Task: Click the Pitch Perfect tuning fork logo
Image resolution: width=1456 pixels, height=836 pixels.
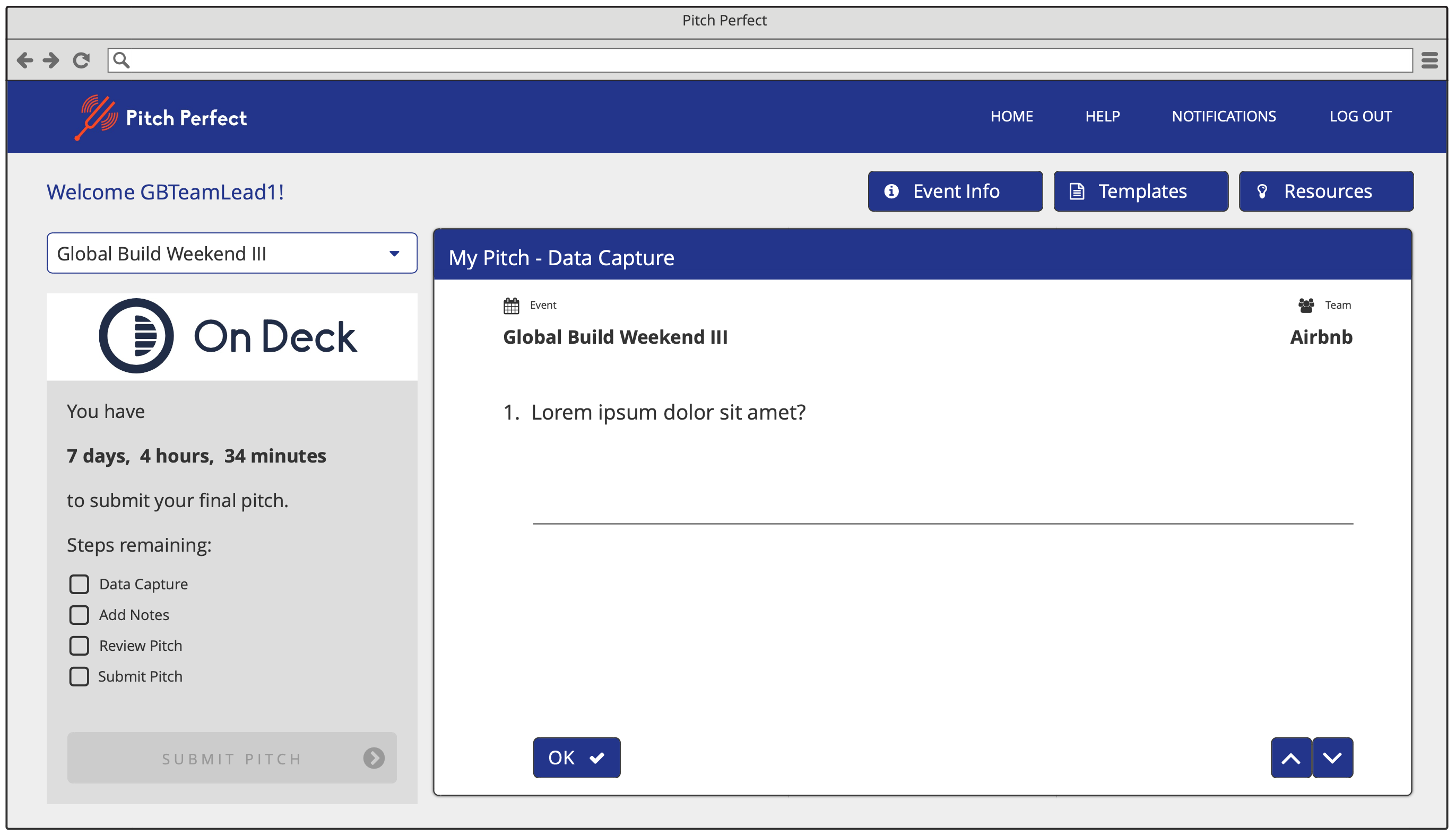Action: [96, 117]
